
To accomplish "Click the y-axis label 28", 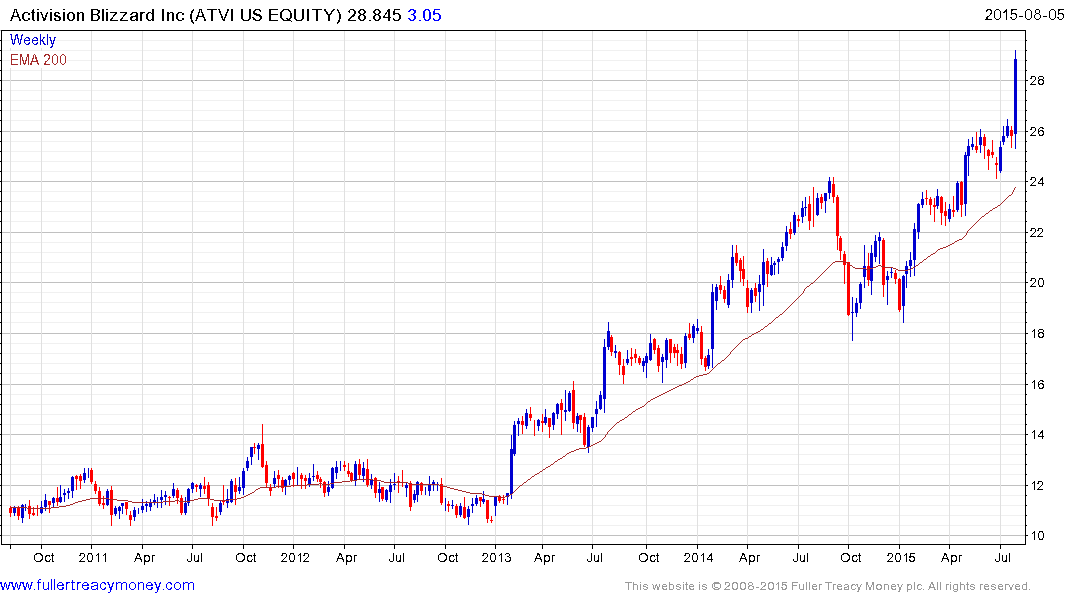I will 1037,81.
